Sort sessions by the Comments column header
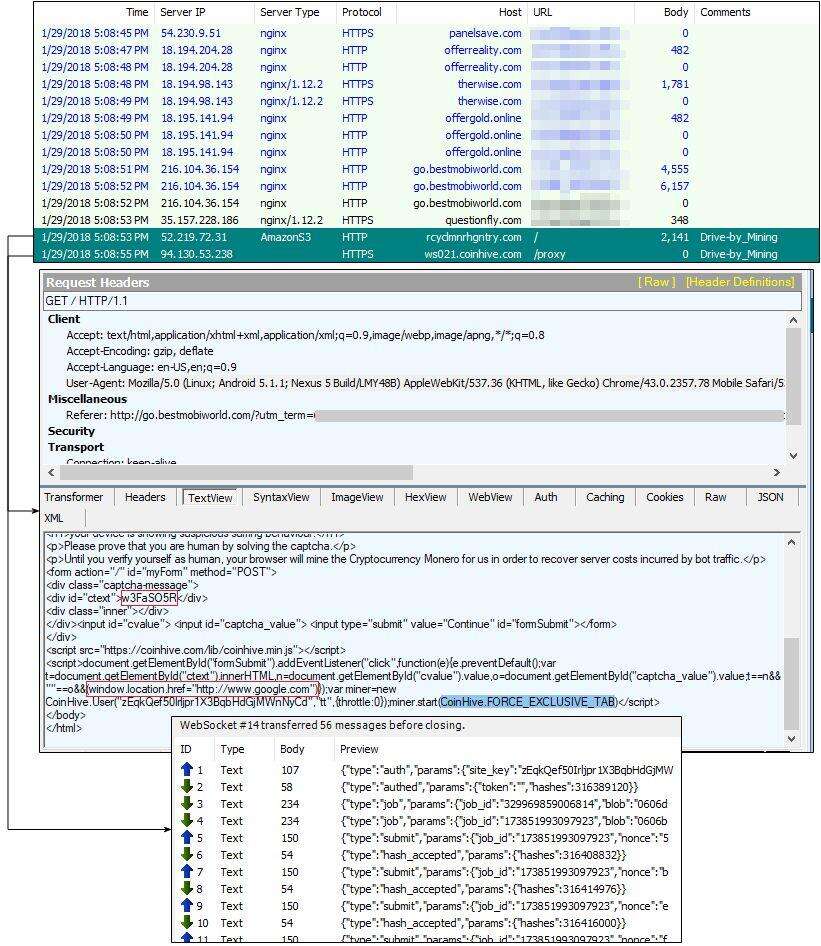Image resolution: width=821 pixels, height=946 pixels. pyautogui.click(x=725, y=12)
